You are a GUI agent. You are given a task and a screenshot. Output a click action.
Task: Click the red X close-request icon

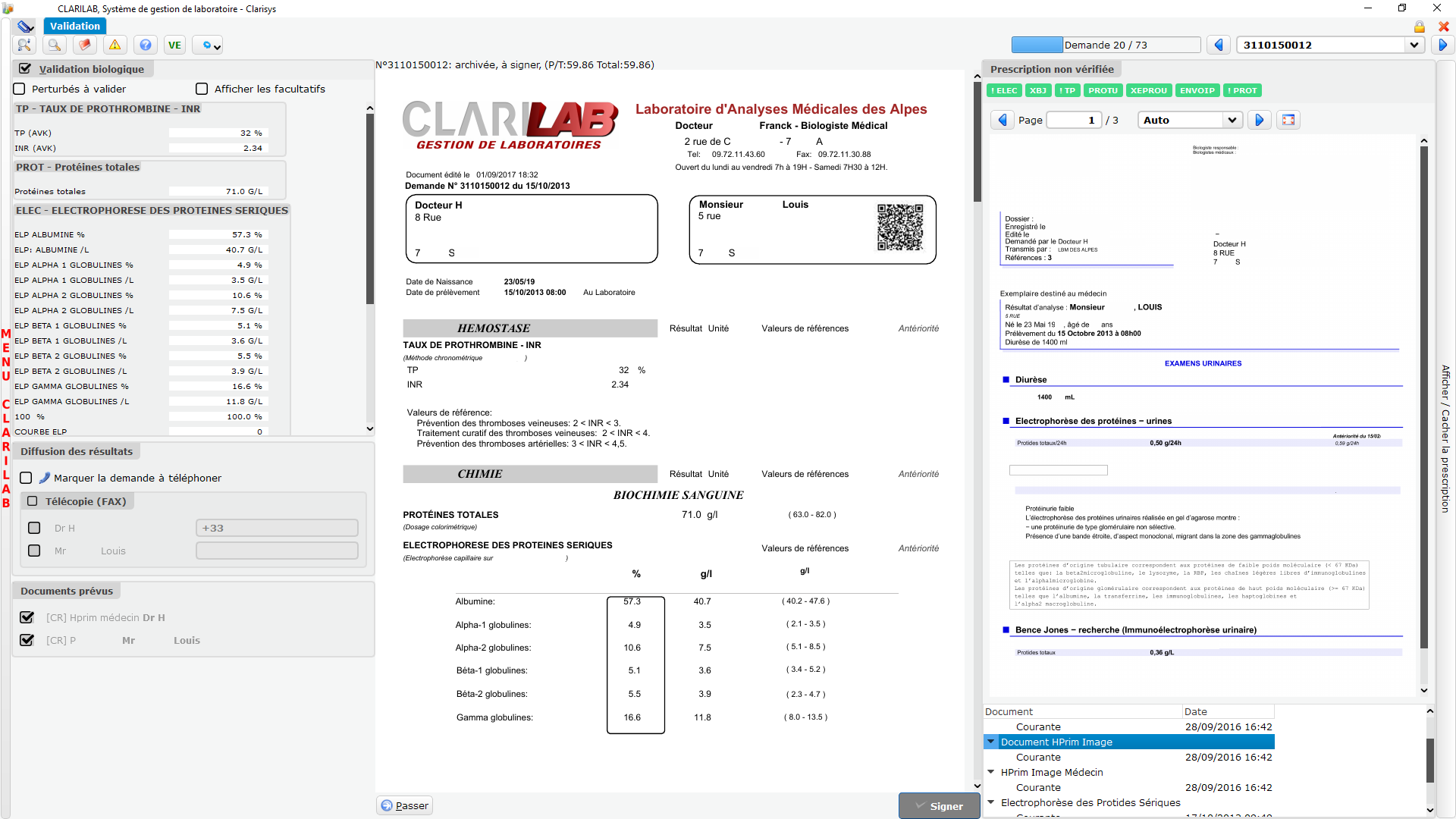[1443, 27]
